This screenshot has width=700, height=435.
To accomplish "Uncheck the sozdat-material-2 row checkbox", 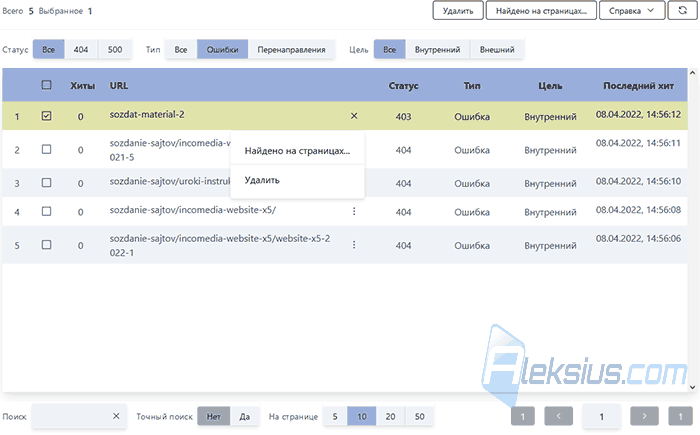I will pos(46,116).
